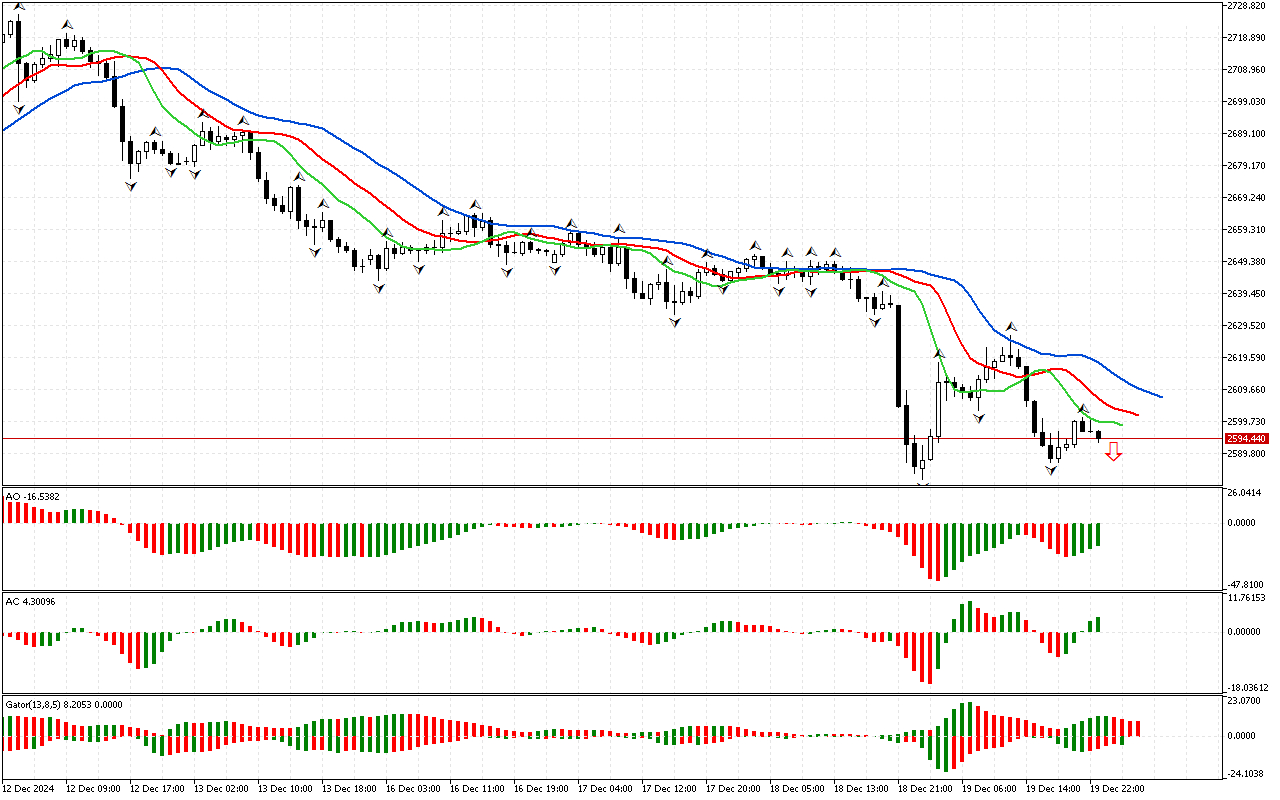Select the -18.03612 value on AC scale
Screen dimensions: 1280x800
click(1248, 688)
